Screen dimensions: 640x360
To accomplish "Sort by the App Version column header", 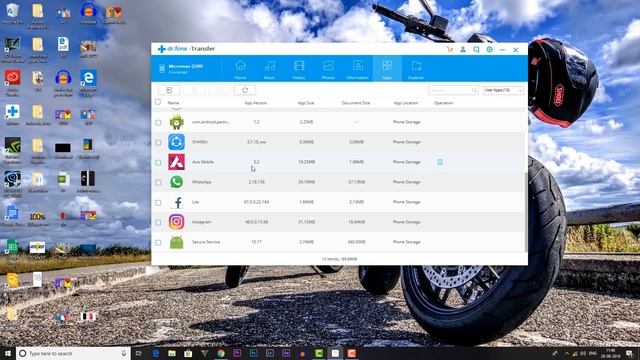I will pos(256,103).
